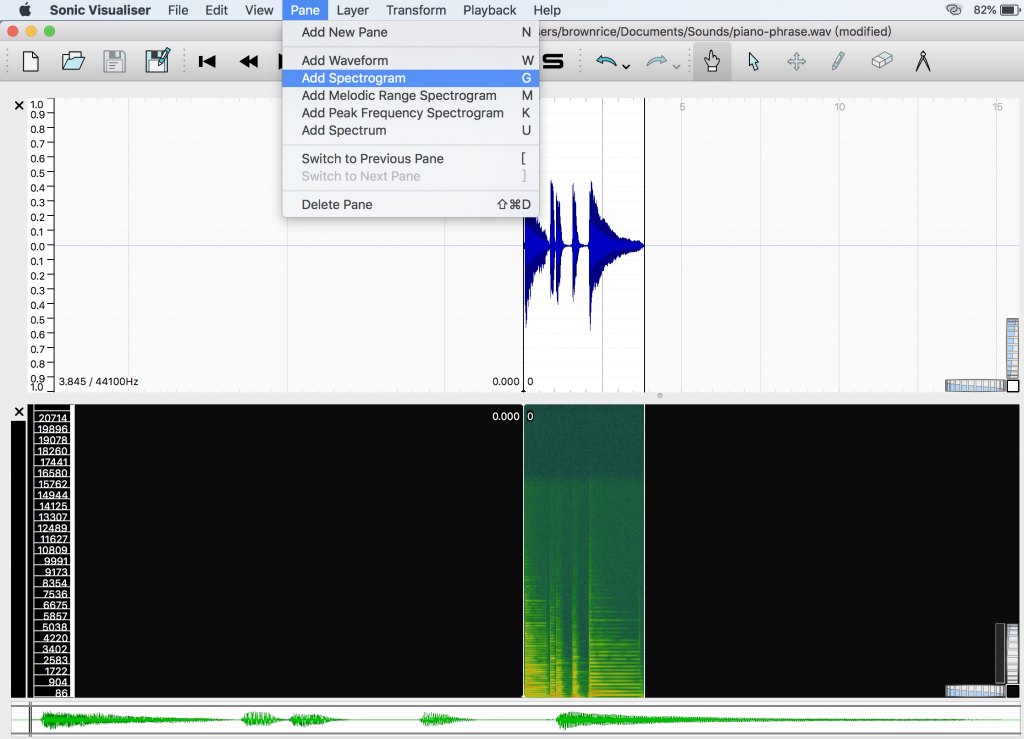Image resolution: width=1024 pixels, height=739 pixels.
Task: Click the Undo arrow icon
Action: tap(607, 61)
